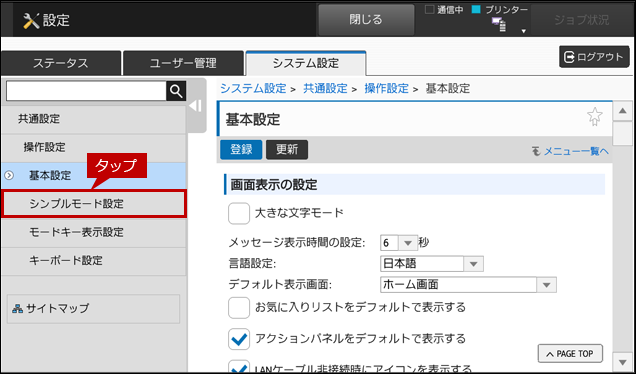Add 基本設定 to favorites with star
This screenshot has width=636, height=374.
click(x=595, y=117)
